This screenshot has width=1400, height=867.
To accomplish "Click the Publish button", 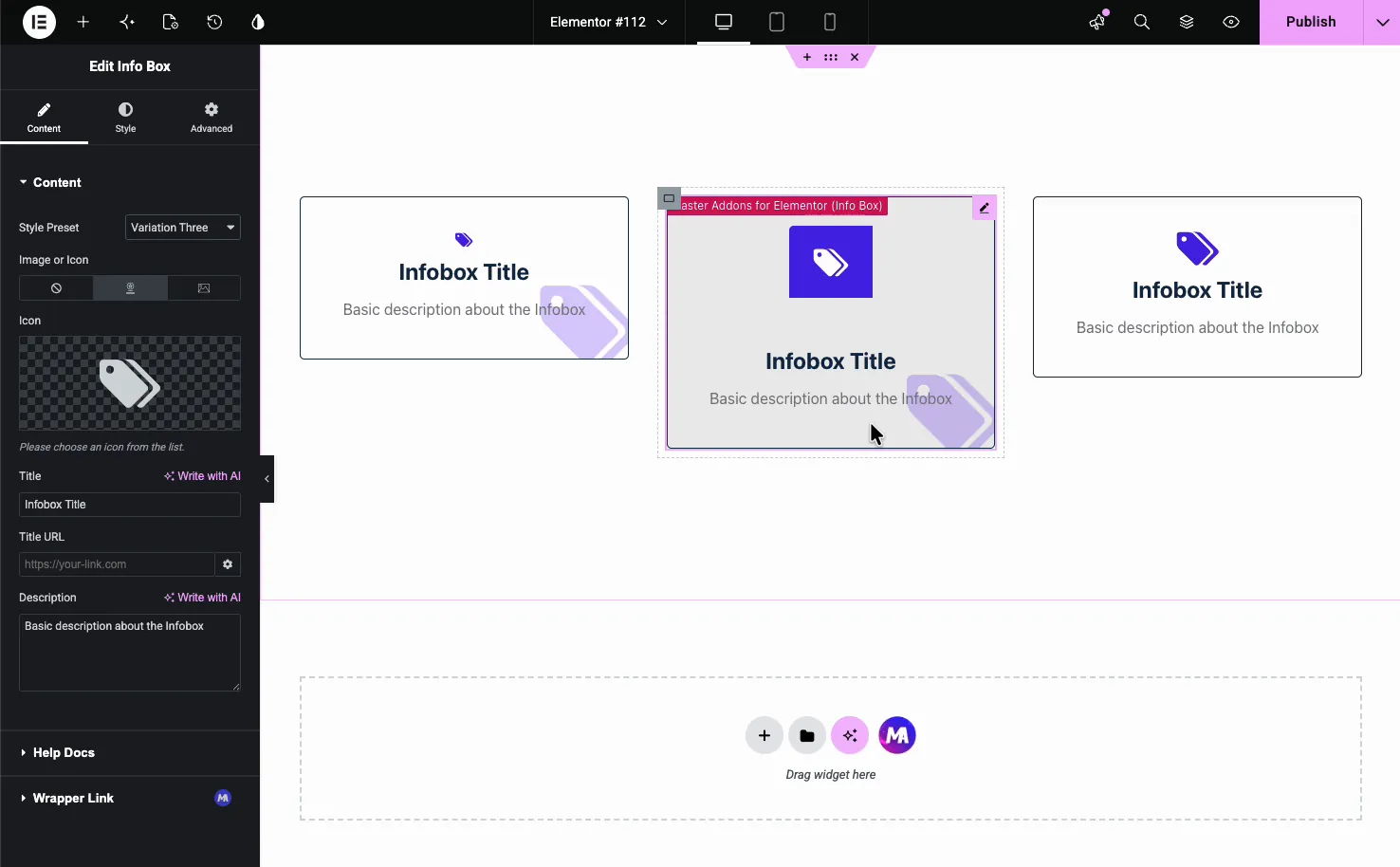I will click(1311, 22).
